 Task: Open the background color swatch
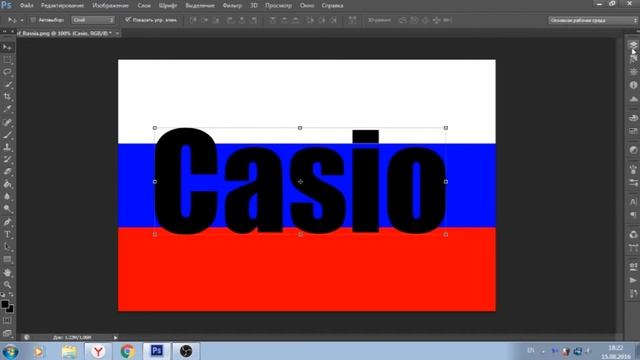pyautogui.click(x=10, y=309)
